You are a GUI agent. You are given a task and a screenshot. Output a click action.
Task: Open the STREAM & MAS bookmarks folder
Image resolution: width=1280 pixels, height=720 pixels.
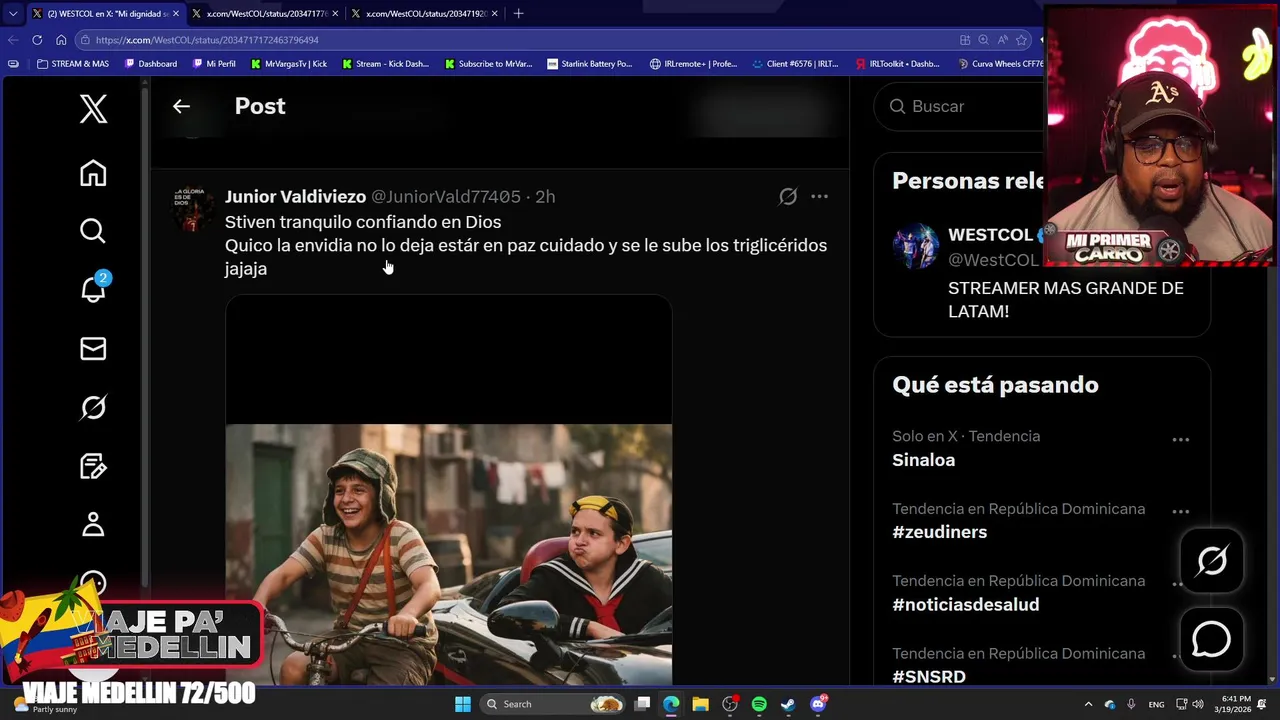(73, 64)
